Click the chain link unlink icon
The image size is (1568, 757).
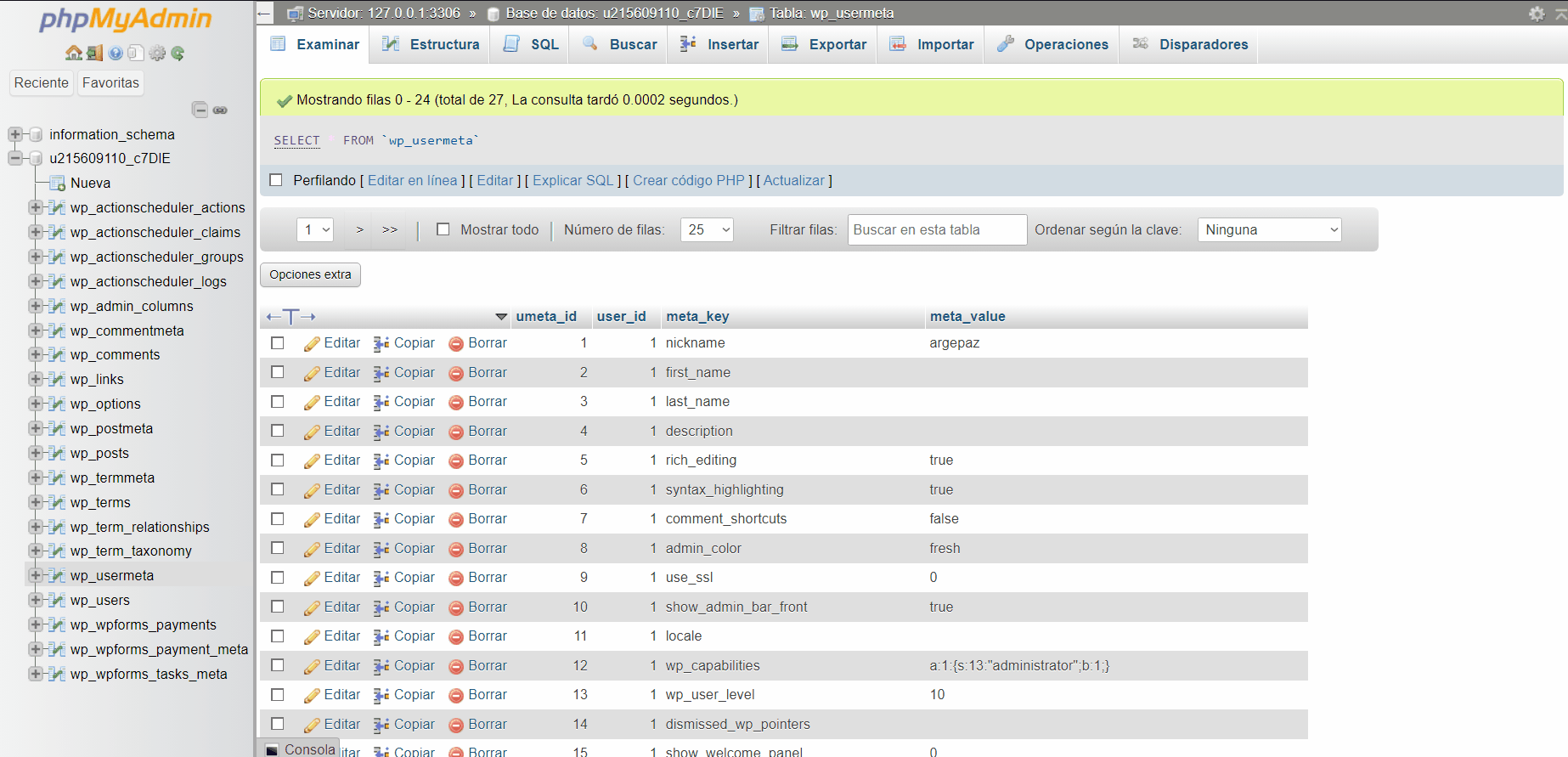(x=220, y=110)
